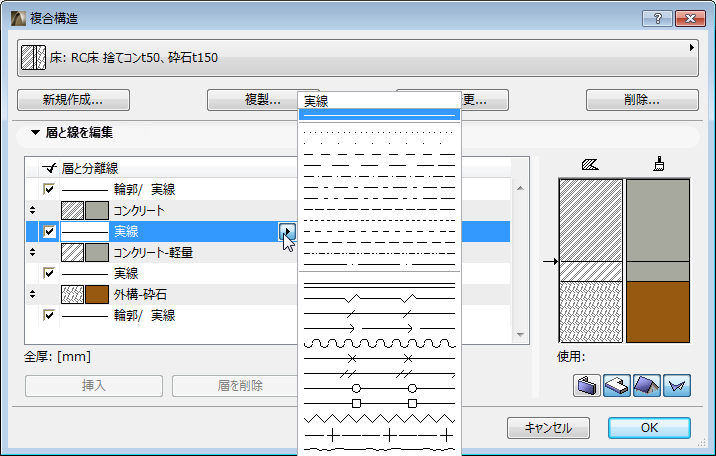Click the paintbrush surface header icon above preview
The width and height of the screenshot is (716, 456).
tap(658, 164)
